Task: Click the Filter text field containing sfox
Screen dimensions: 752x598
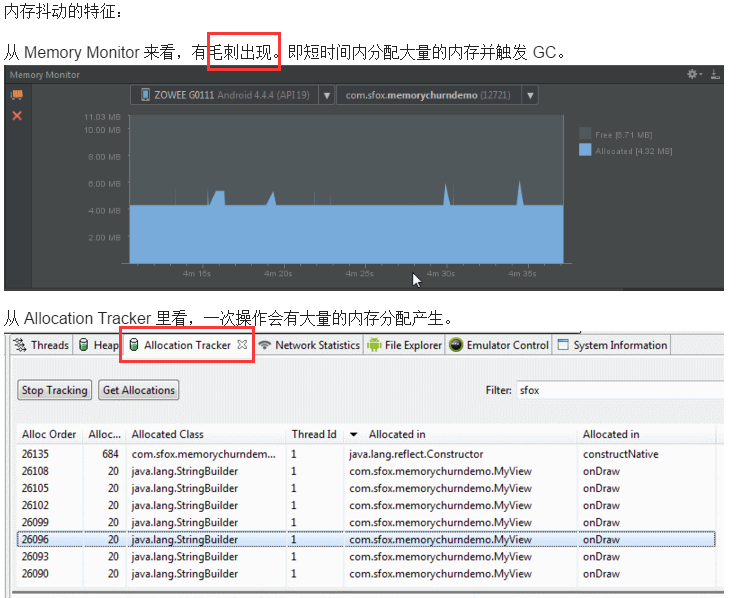Action: [x=617, y=390]
